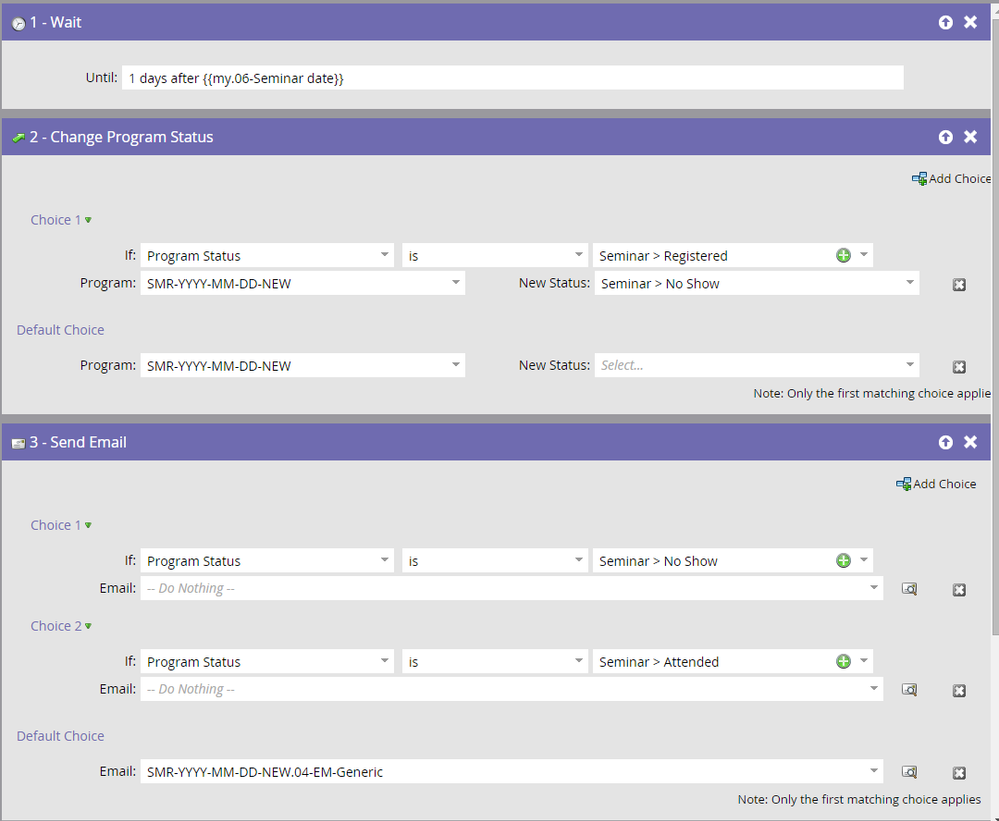Click the Wait Until date input field

point(512,78)
